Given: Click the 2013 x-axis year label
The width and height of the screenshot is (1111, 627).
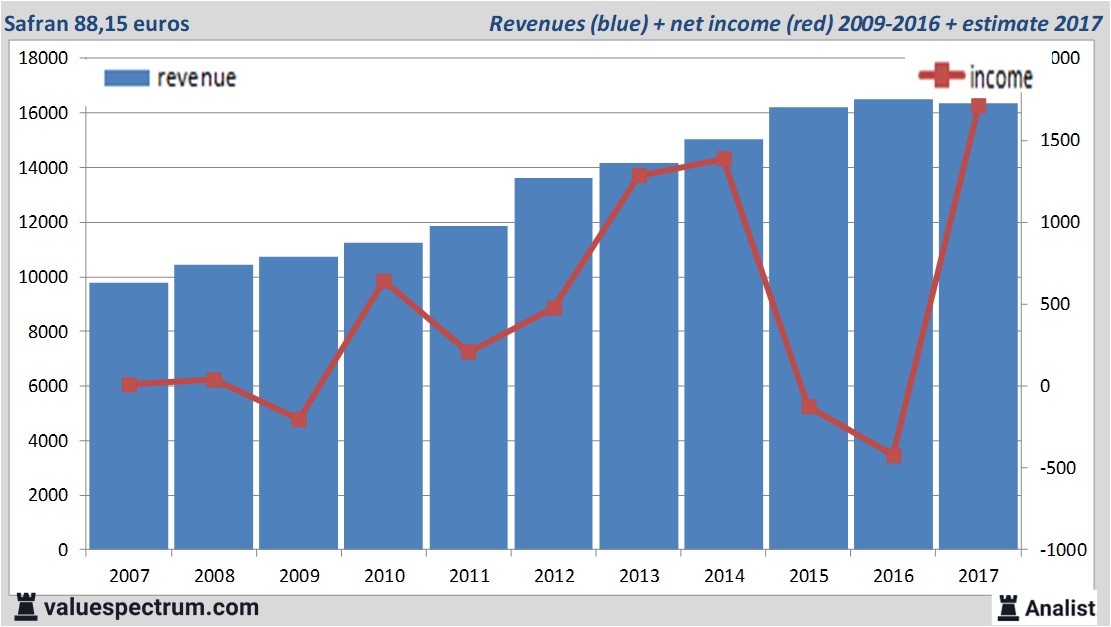Looking at the screenshot, I should point(639,576).
